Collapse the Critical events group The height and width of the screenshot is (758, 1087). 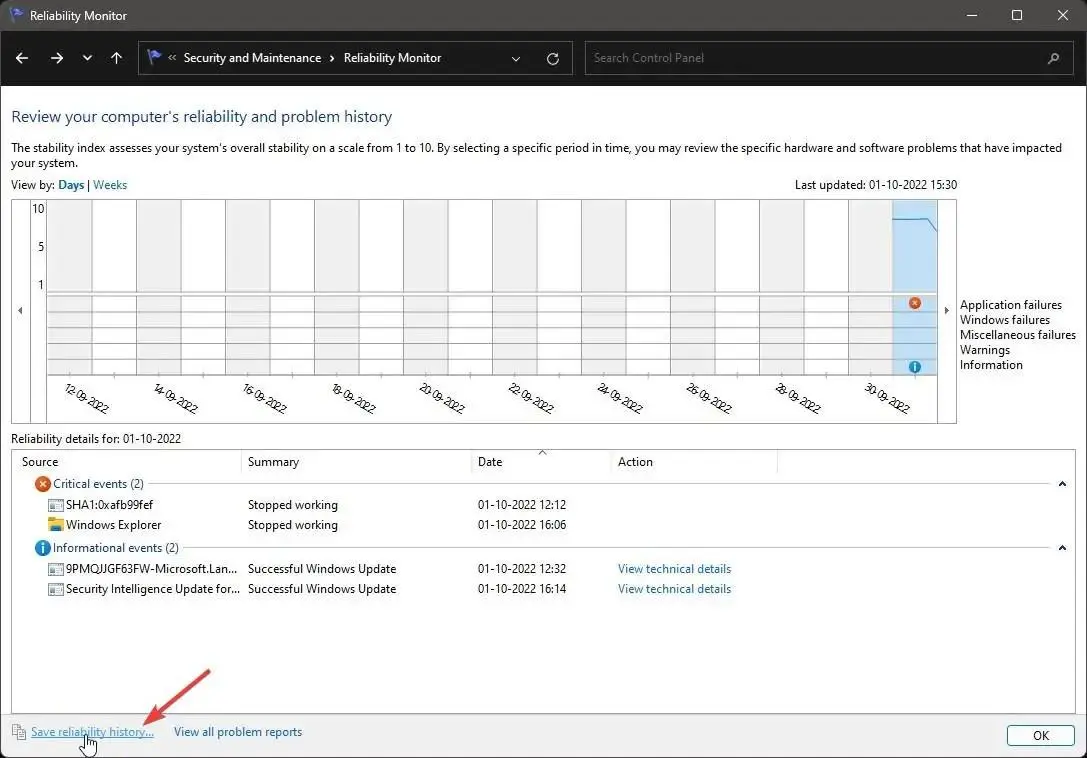(x=1062, y=484)
